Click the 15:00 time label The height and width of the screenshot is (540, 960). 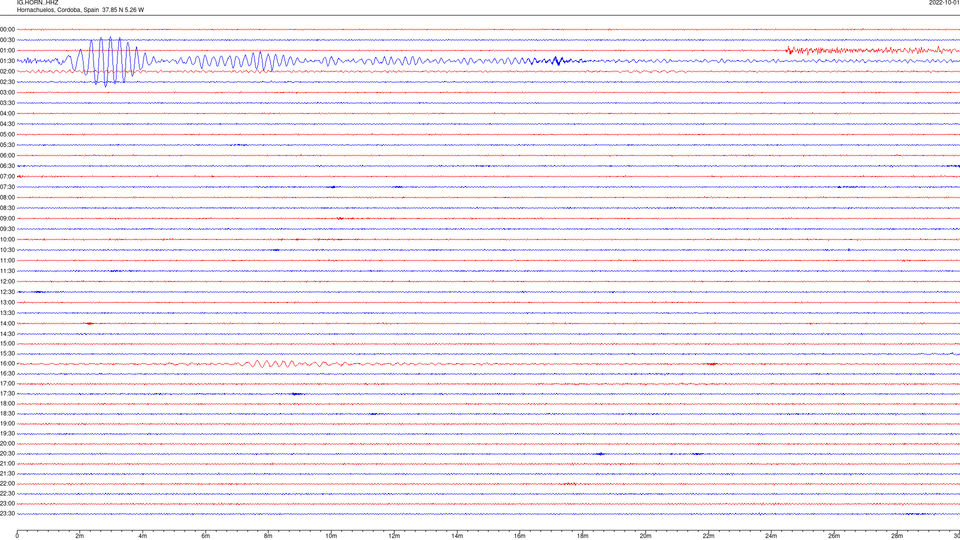pos(7,344)
